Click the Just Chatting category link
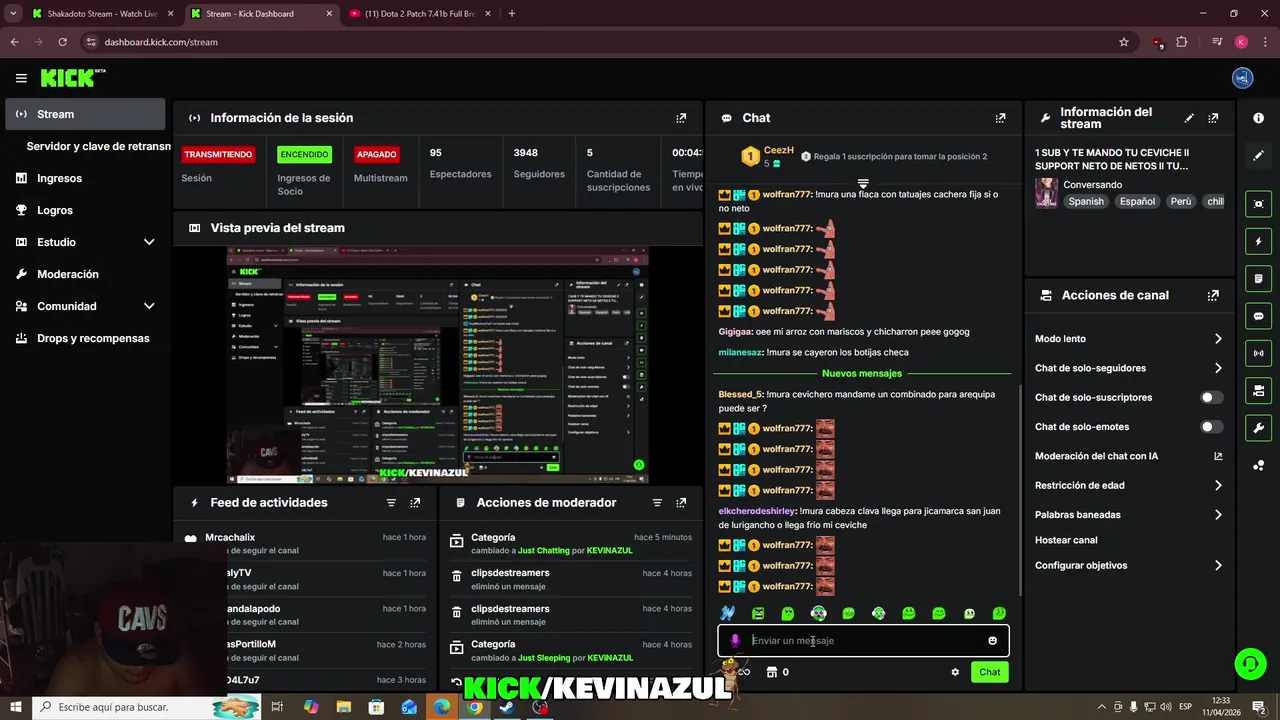 (543, 551)
